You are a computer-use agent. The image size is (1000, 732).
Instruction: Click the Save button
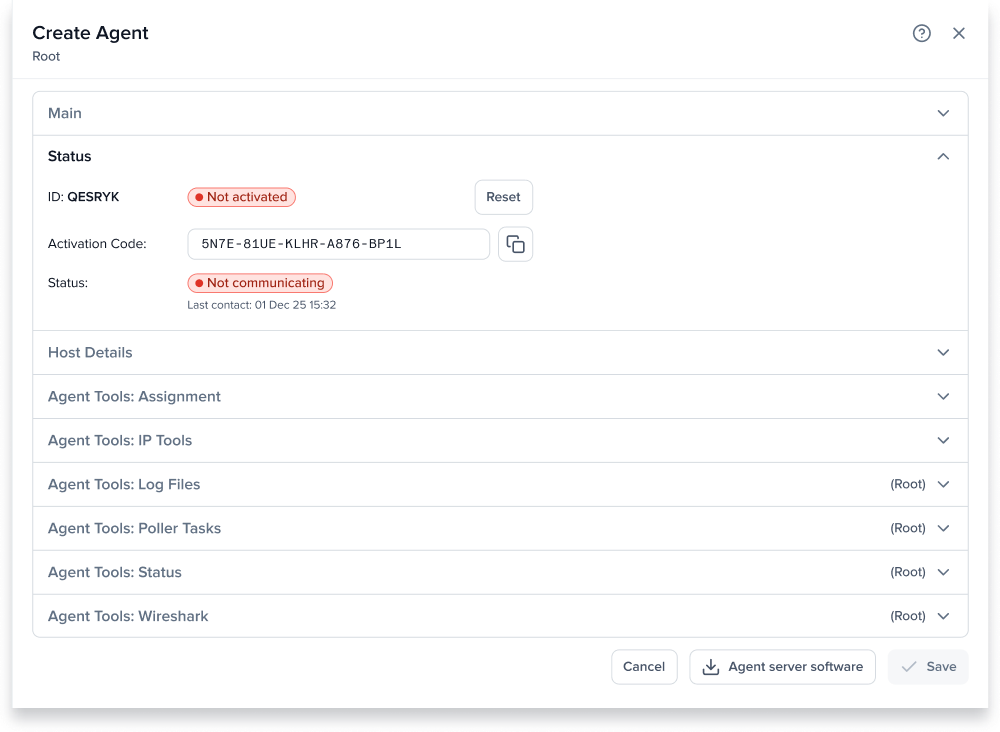[x=928, y=667]
